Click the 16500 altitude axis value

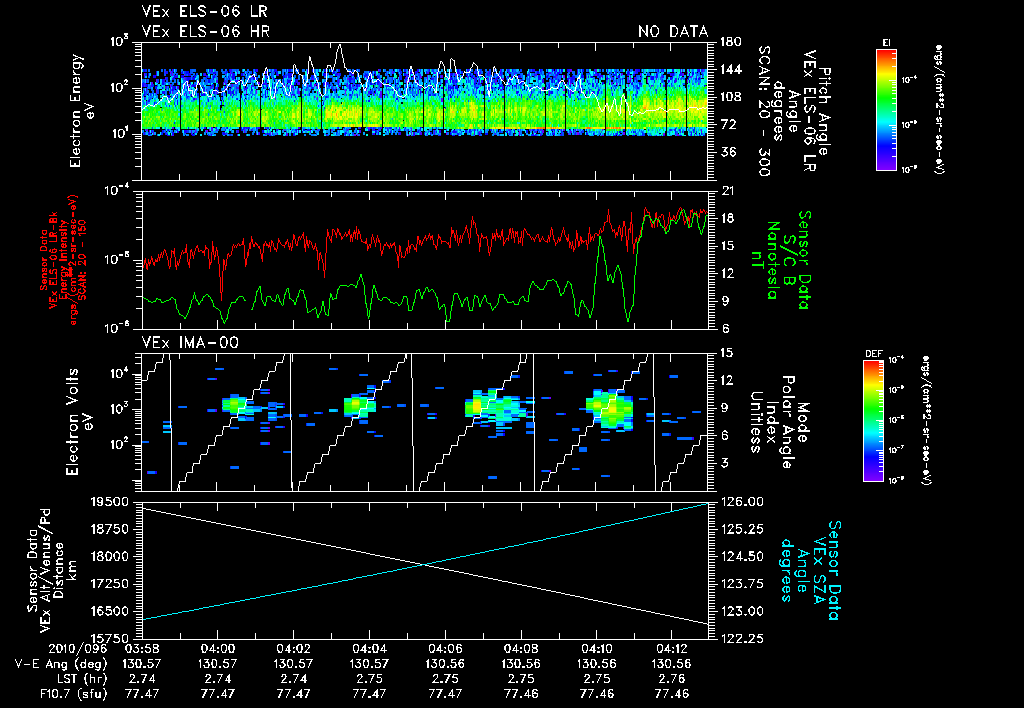click(x=112, y=611)
